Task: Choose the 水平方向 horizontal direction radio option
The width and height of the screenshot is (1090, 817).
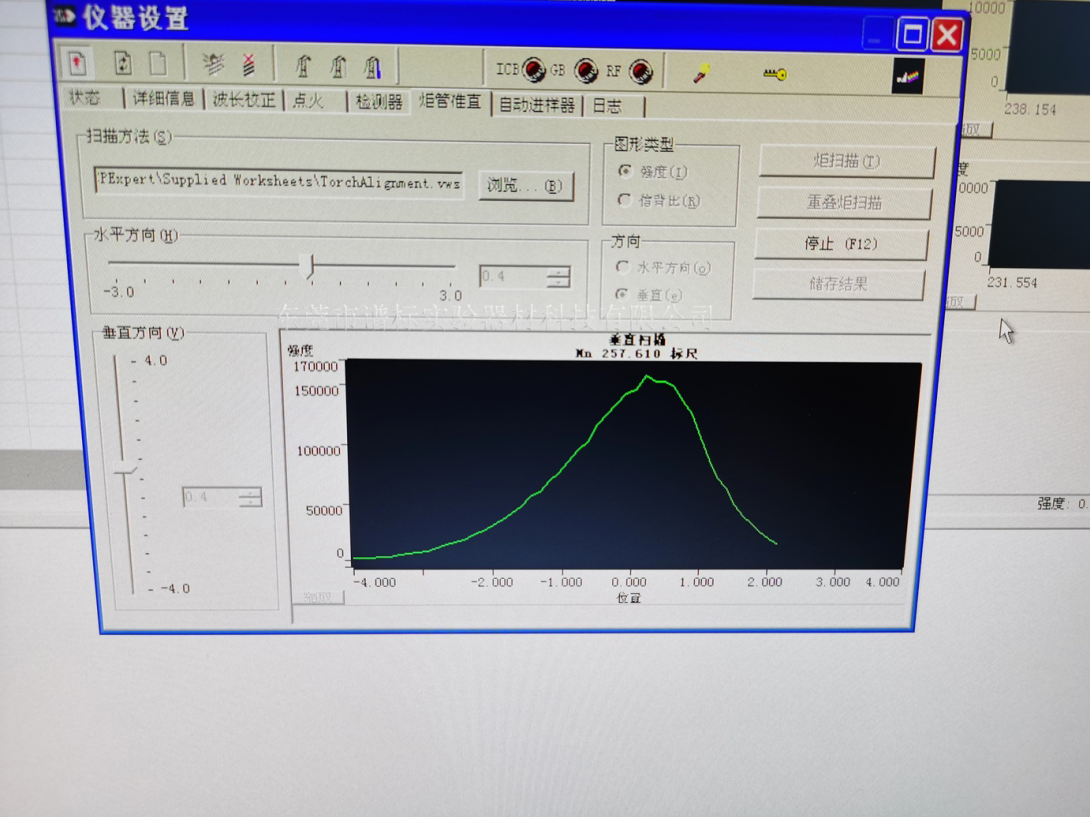Action: click(x=623, y=267)
